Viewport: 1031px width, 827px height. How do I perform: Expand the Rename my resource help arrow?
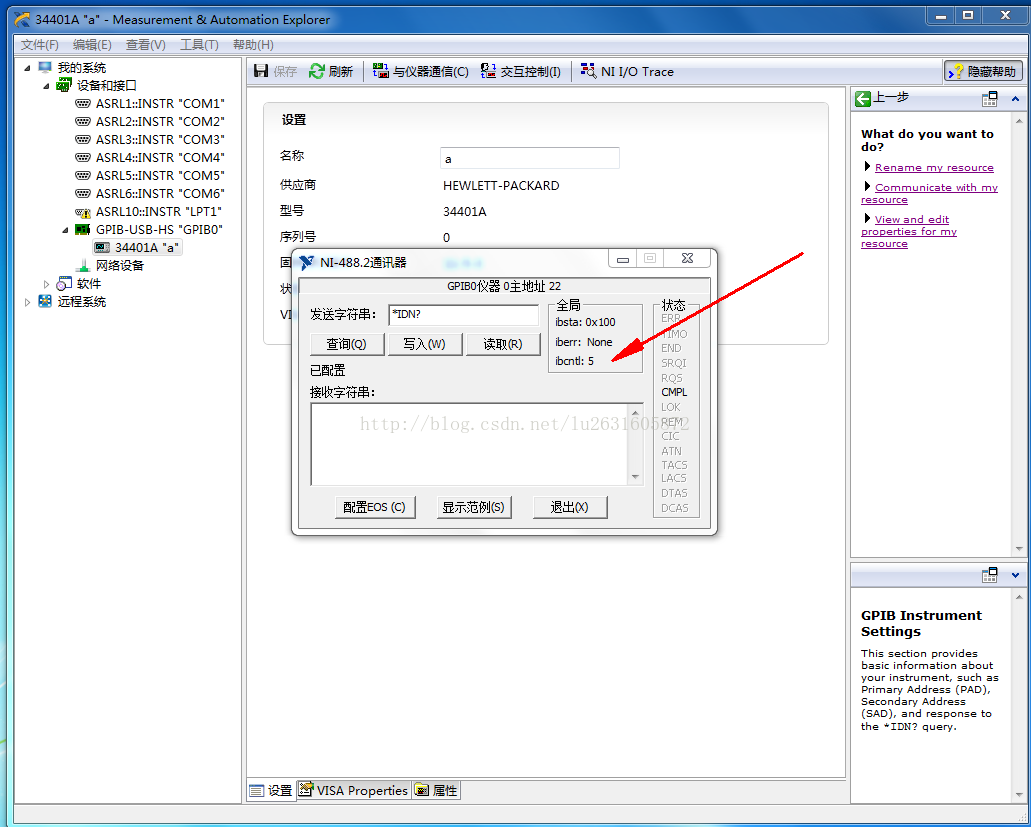pos(867,166)
